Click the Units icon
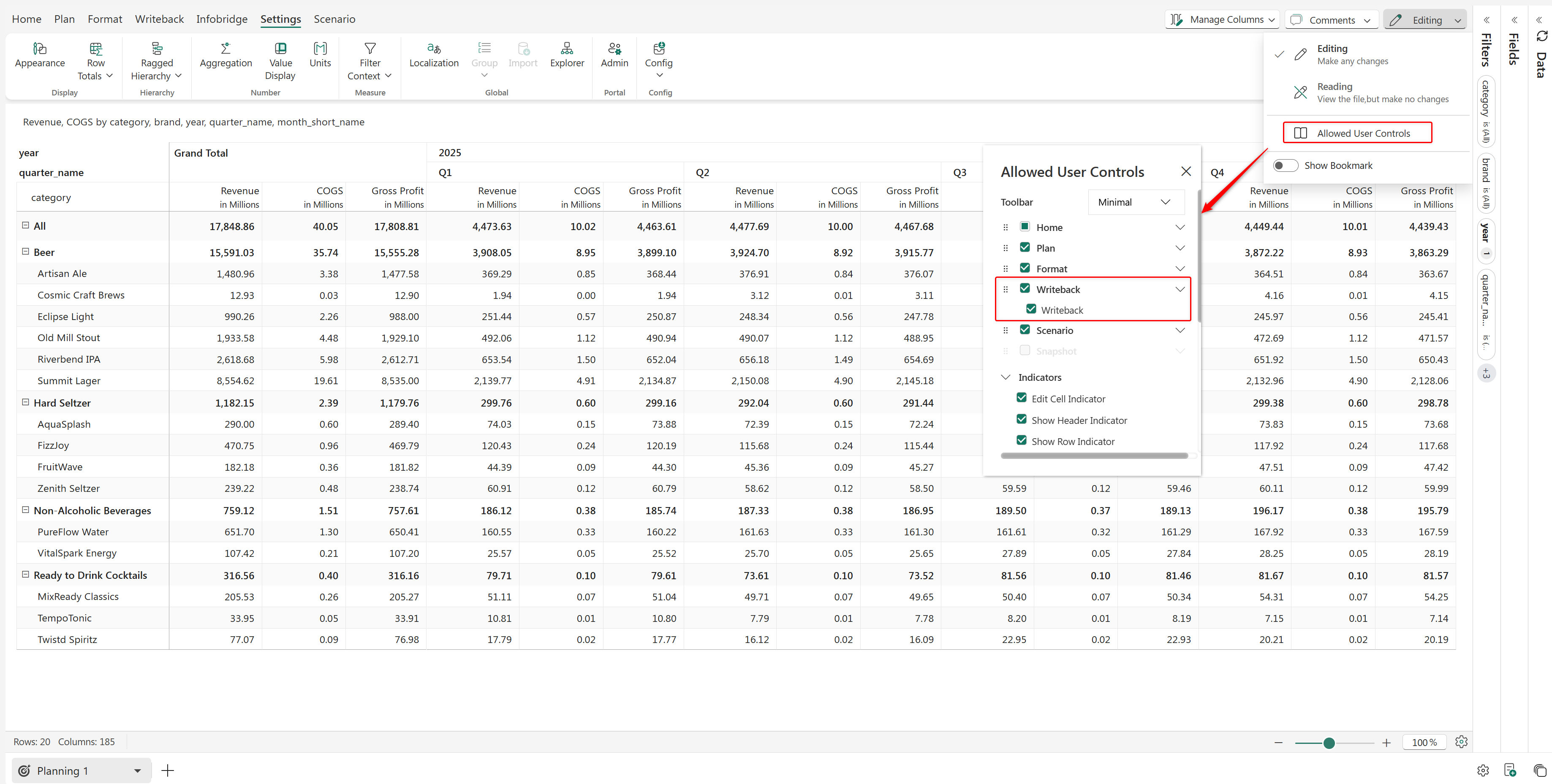 [x=320, y=49]
